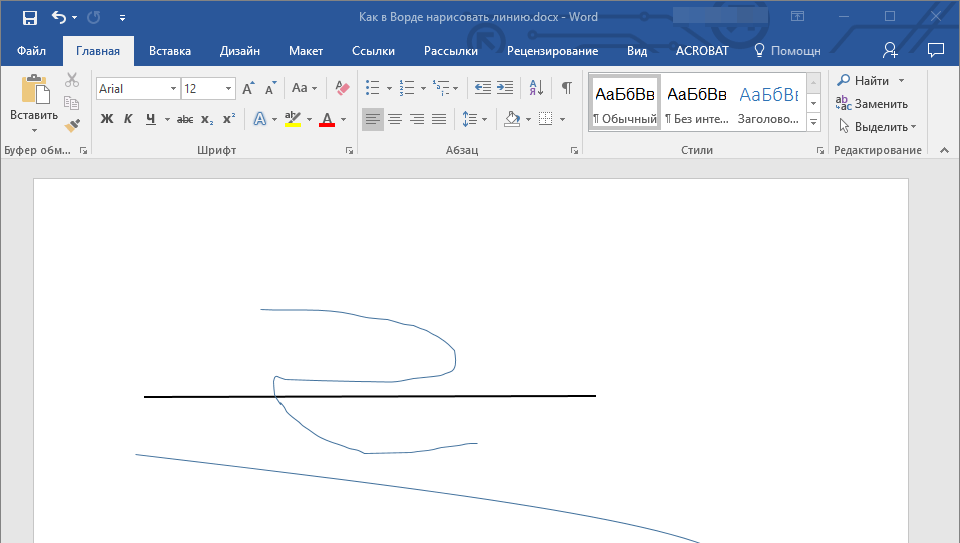This screenshot has height=543, width=960.
Task: Toggle bold formatting Ж
Action: (x=107, y=119)
